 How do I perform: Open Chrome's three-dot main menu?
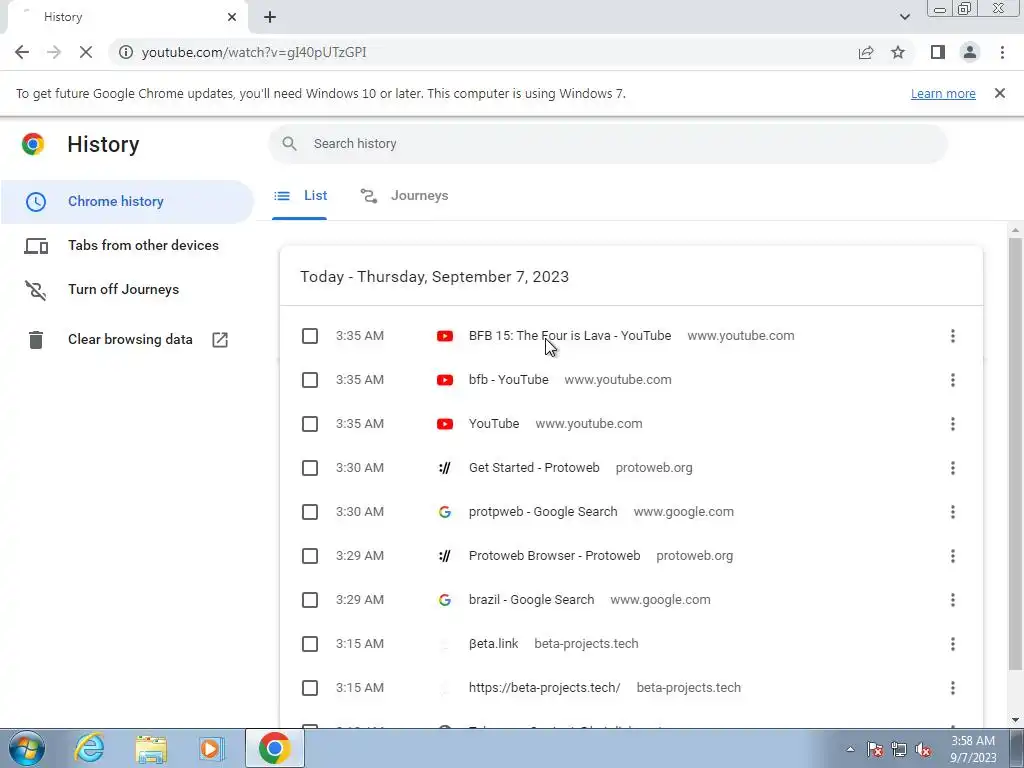pos(1002,52)
